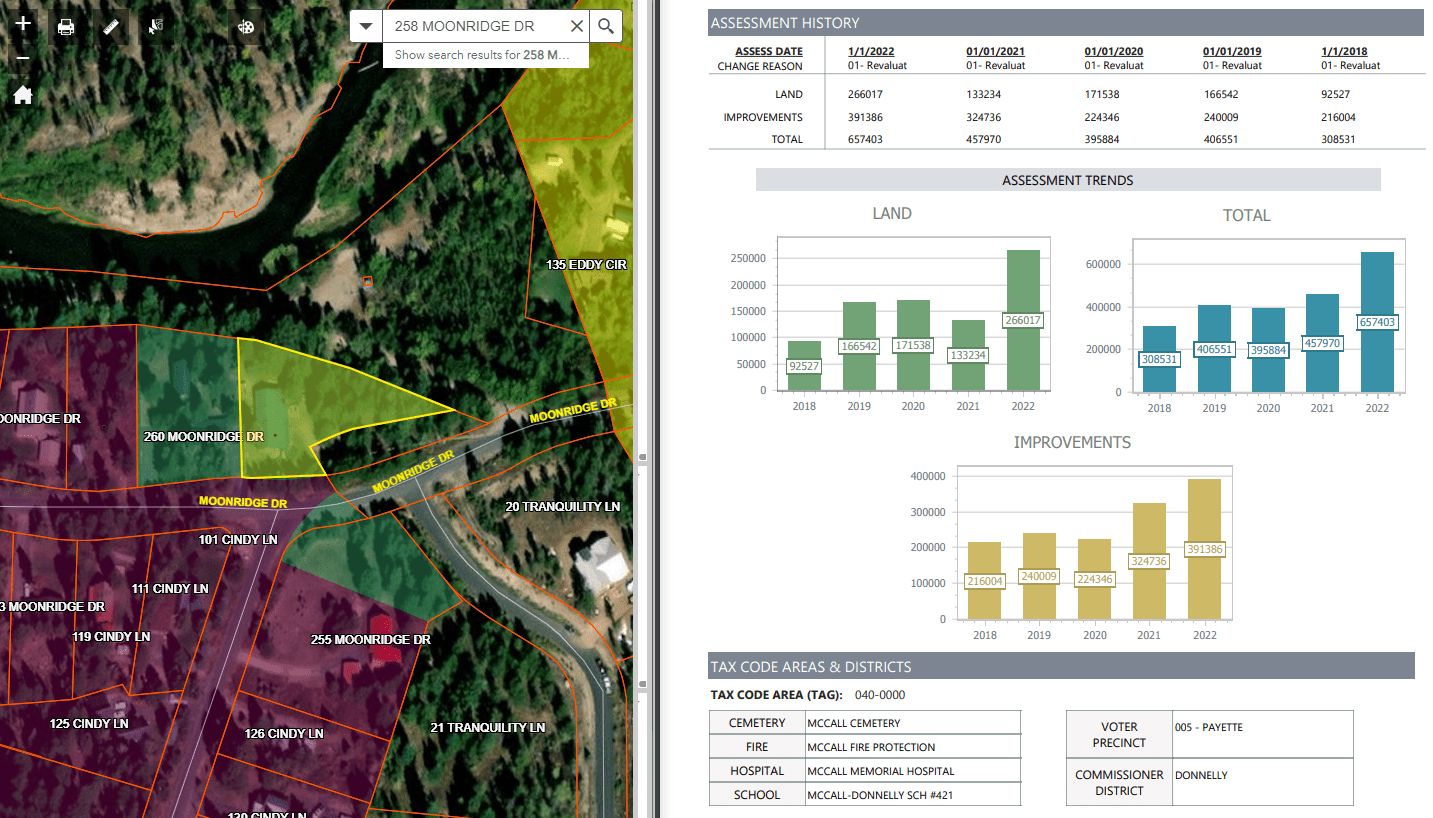The image size is (1433, 818).
Task: Click the 005 - PAYETTE voter precinct cell
Action: coord(1262,734)
